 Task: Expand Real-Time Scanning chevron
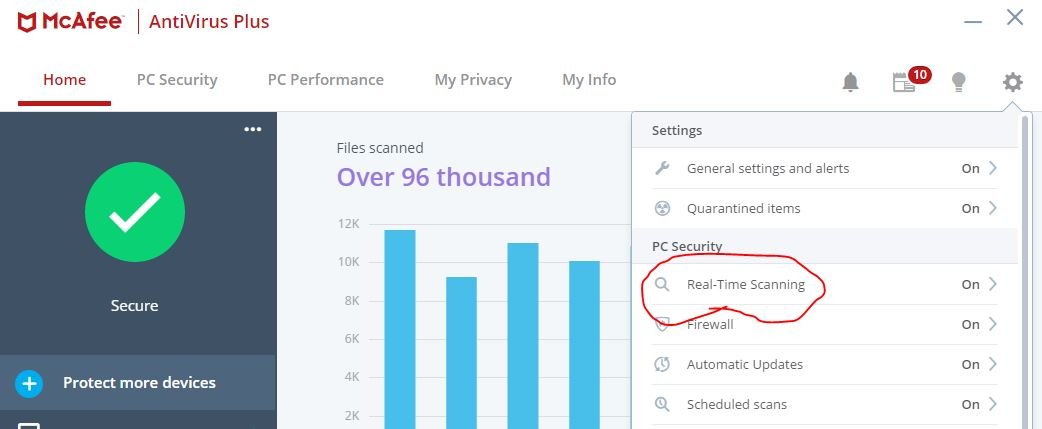(x=992, y=284)
